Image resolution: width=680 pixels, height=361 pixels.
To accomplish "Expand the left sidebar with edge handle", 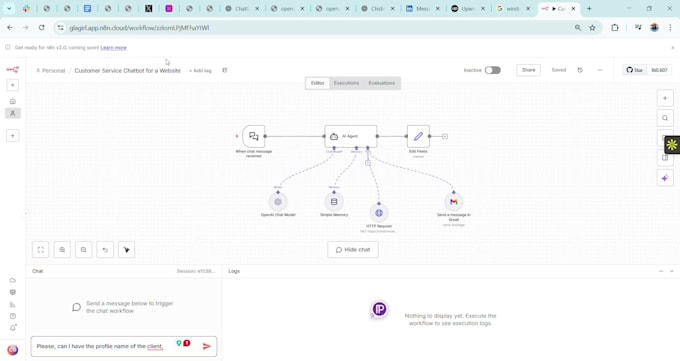I will tap(26, 213).
